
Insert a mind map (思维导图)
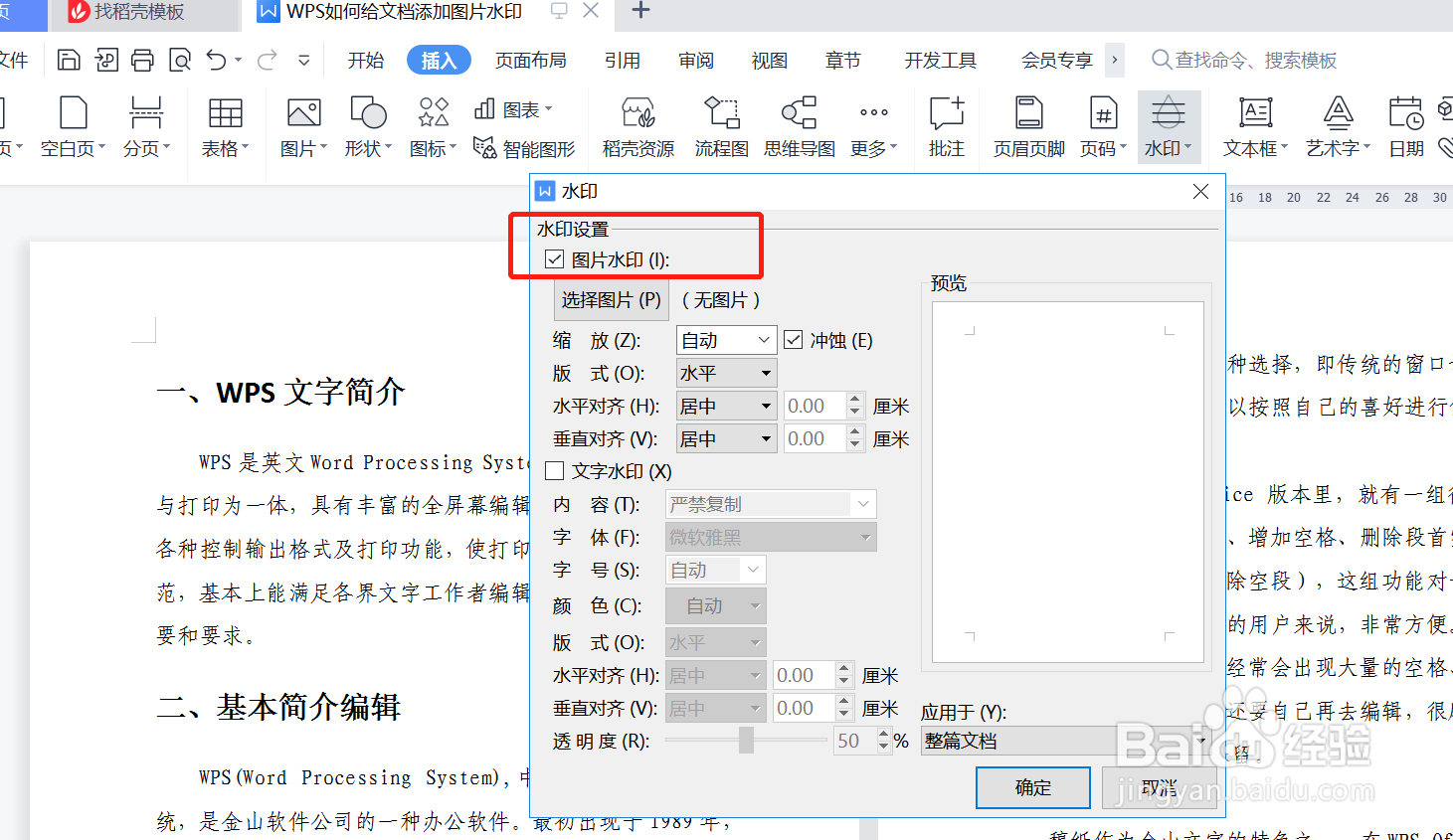pyautogui.click(x=799, y=113)
